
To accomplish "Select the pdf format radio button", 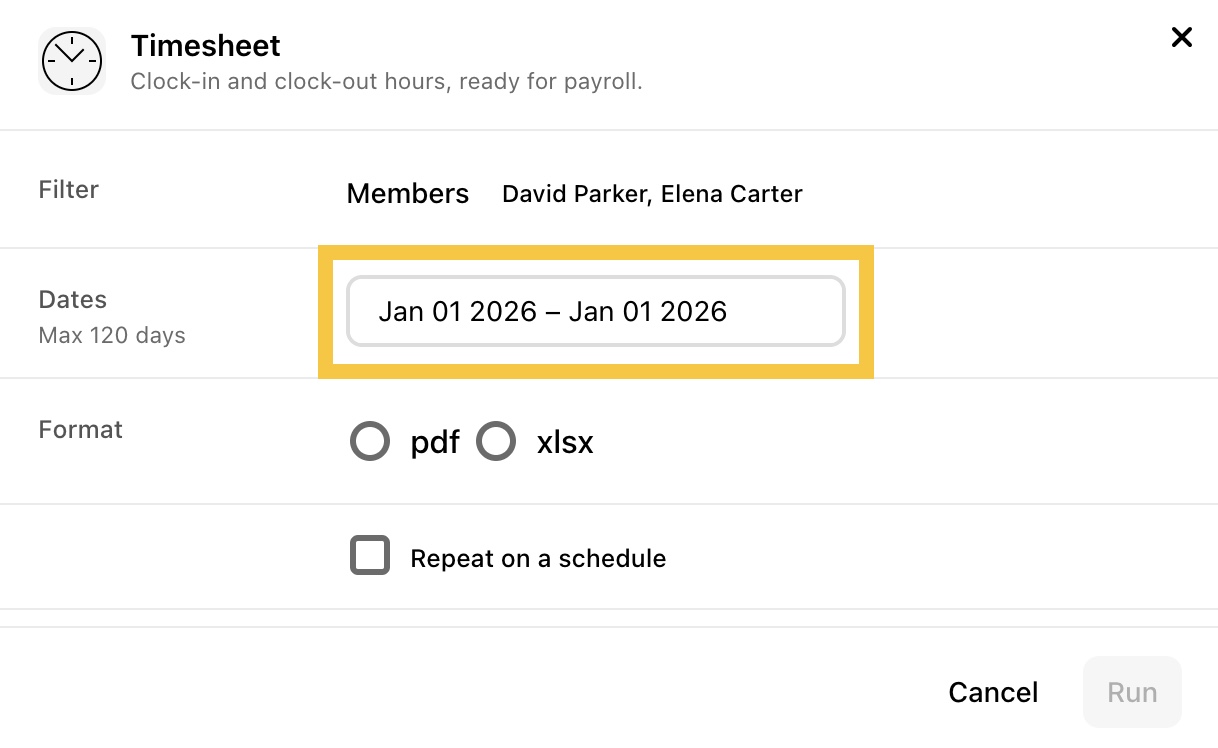I will coord(370,441).
